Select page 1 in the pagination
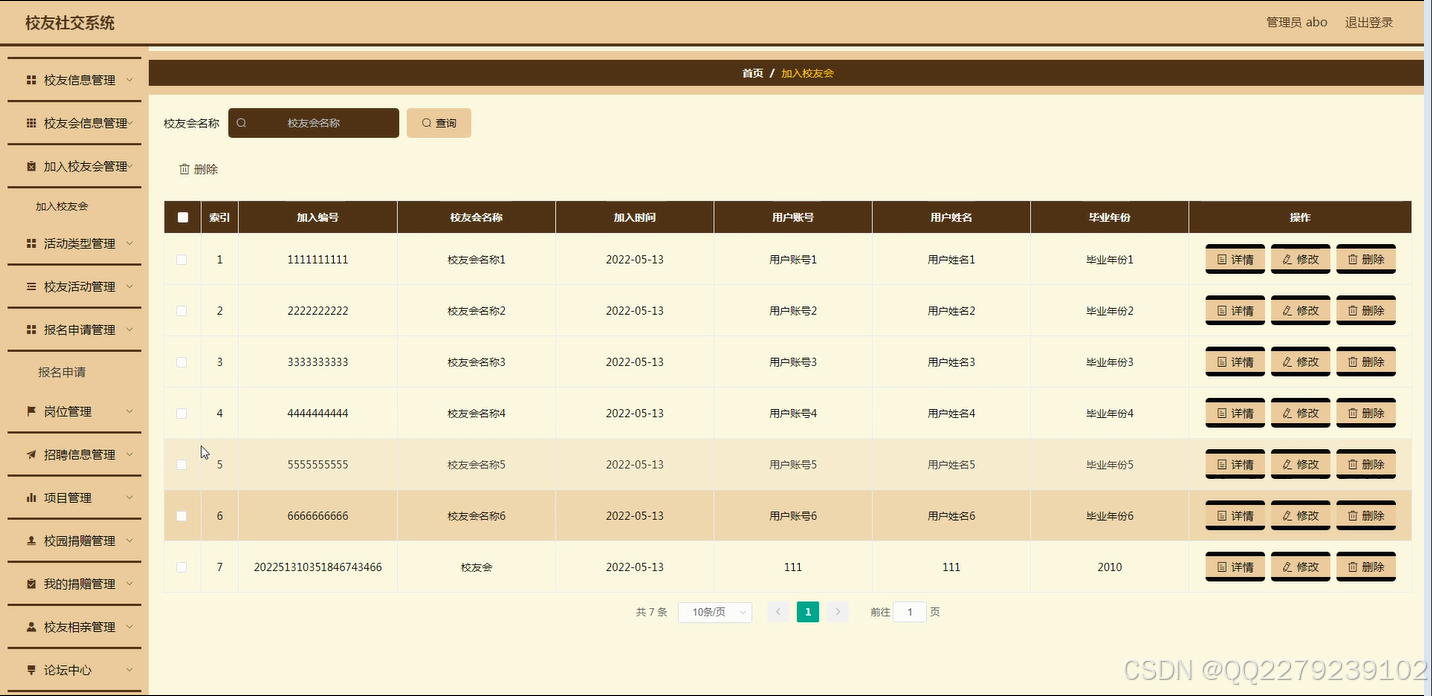 808,612
